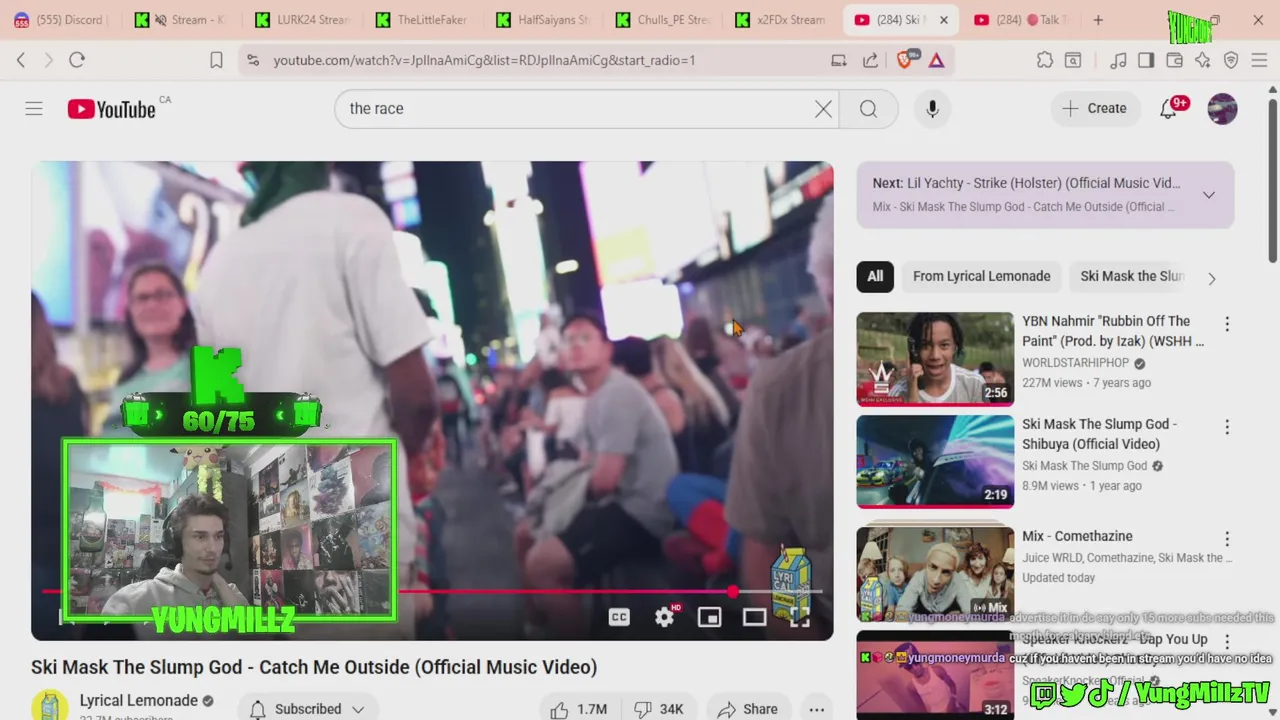Image resolution: width=1280 pixels, height=720 pixels.
Task: Open Ski Mask Shibuya video title
Action: [x=1099, y=434]
